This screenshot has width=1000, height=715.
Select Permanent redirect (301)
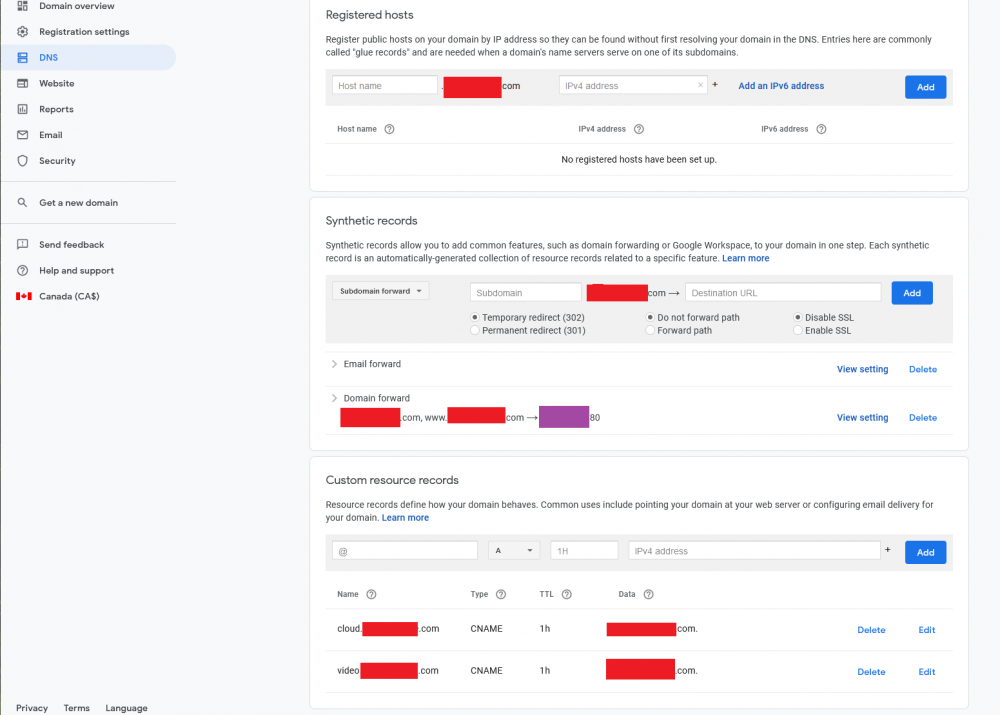[x=474, y=330]
